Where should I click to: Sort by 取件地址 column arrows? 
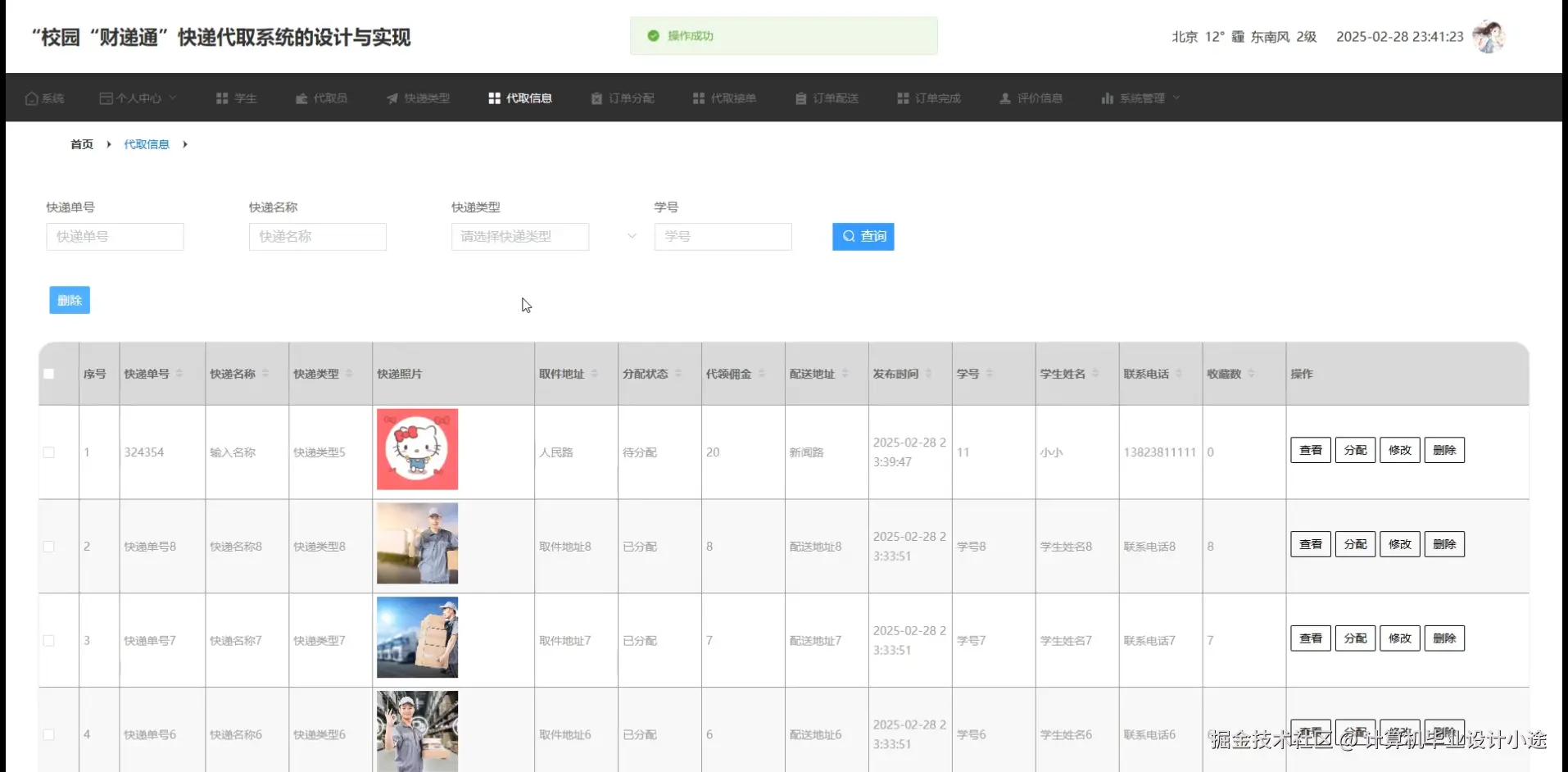click(x=595, y=374)
